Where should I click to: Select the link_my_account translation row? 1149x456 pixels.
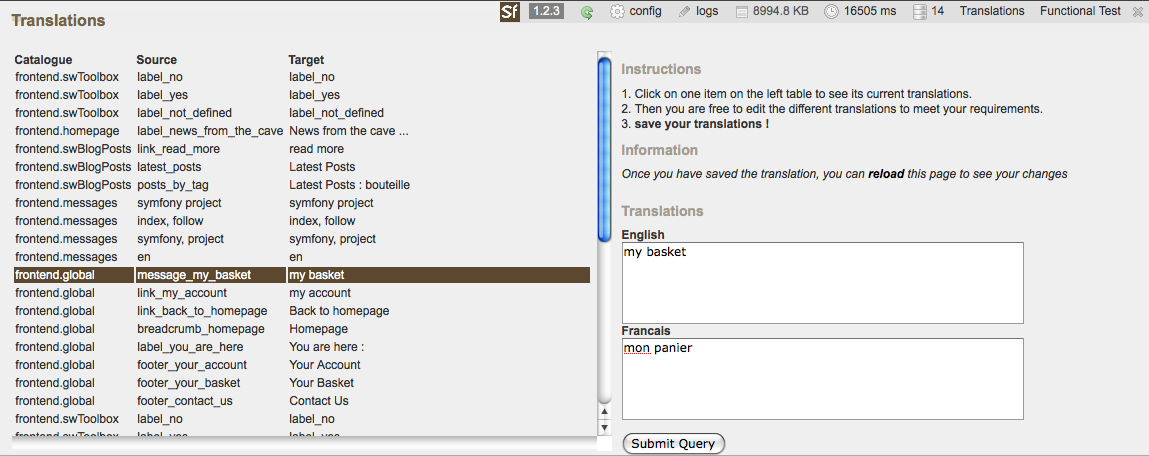click(x=182, y=293)
